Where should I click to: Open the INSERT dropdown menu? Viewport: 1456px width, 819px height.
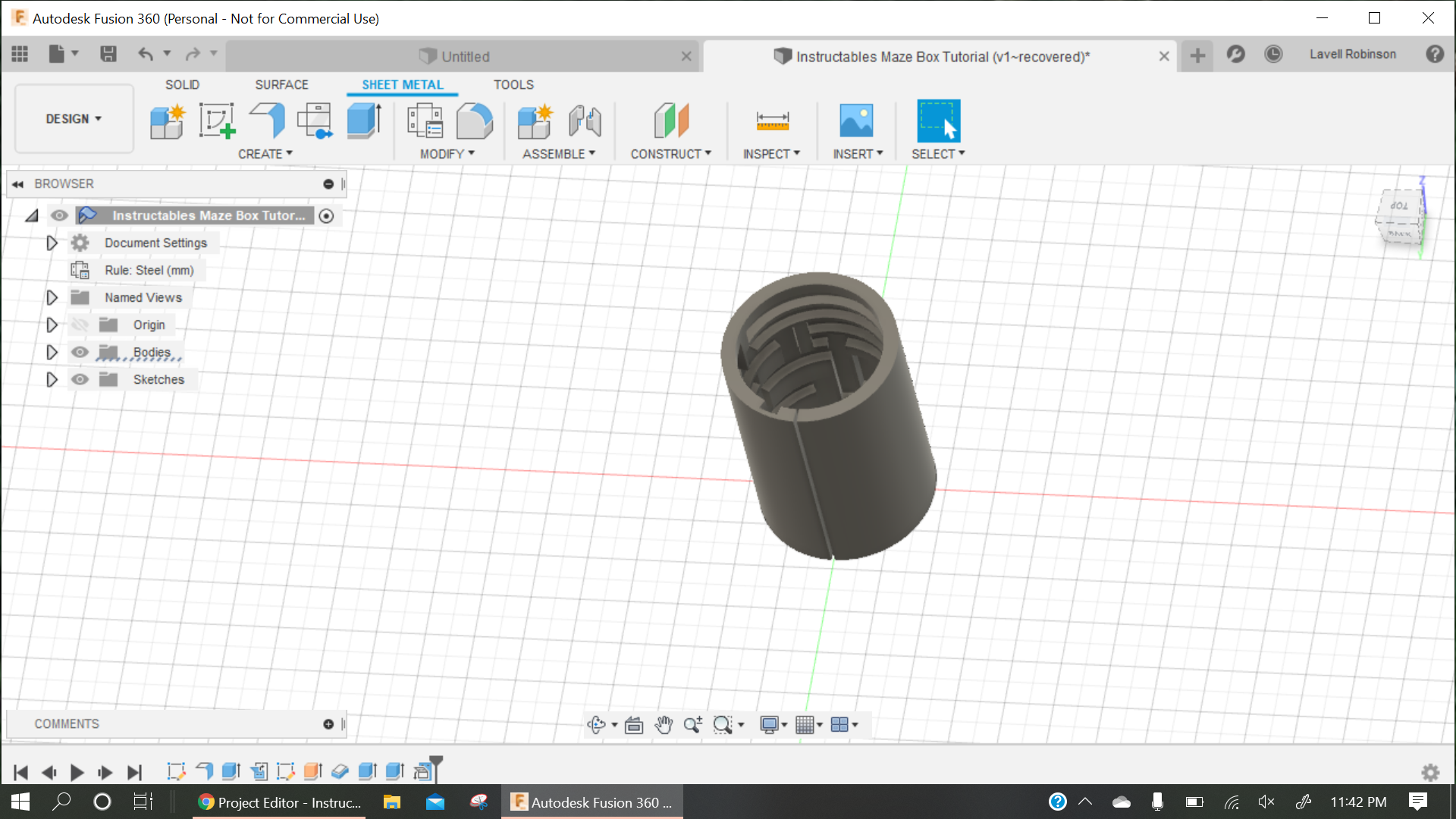point(858,154)
